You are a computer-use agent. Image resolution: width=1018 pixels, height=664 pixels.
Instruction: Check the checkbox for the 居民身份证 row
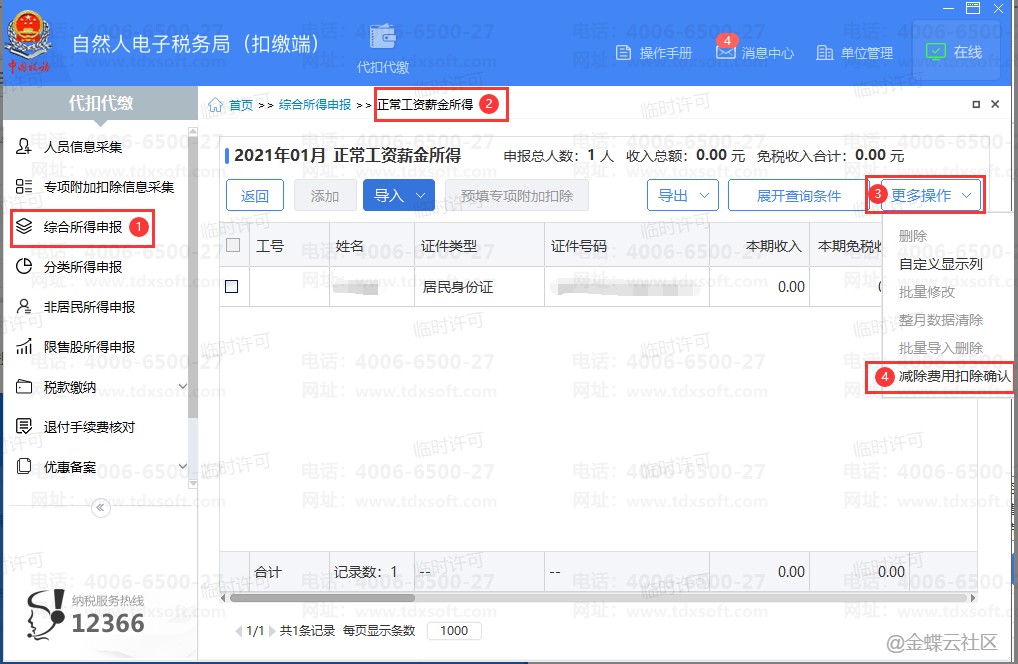(232, 287)
